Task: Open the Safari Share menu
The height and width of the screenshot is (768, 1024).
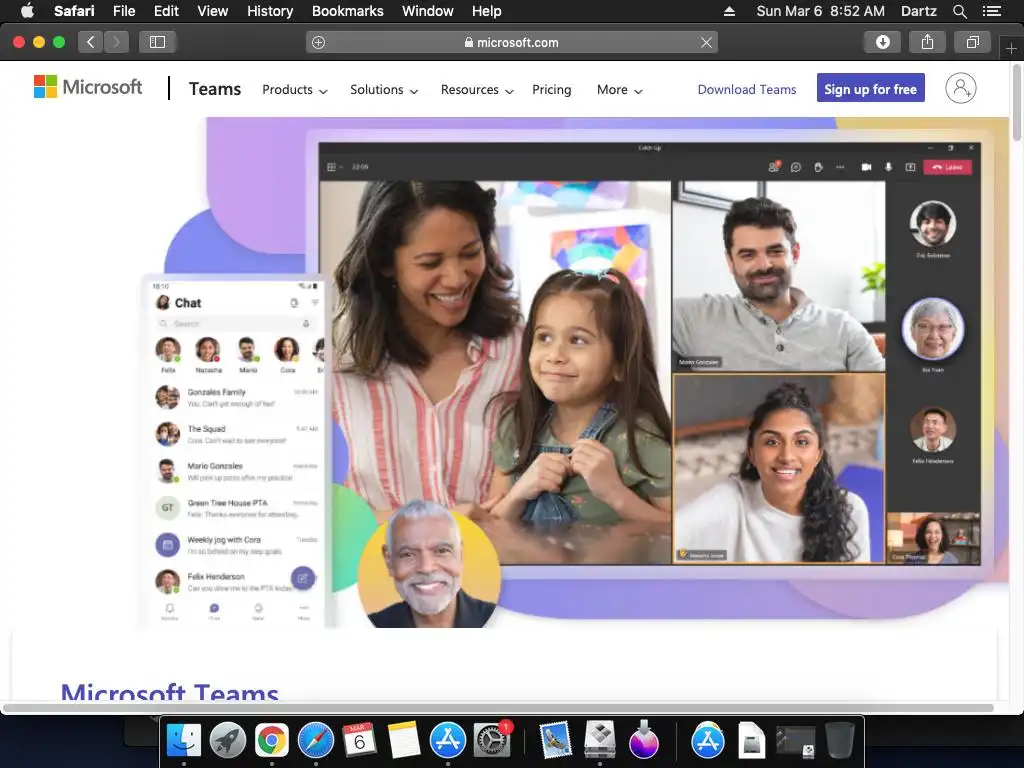Action: 927,42
